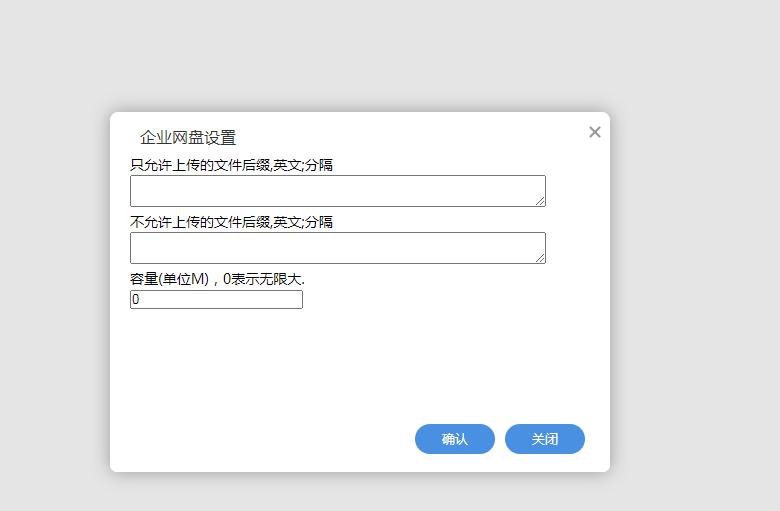This screenshot has height=511, width=780.
Task: Click the 确认 button
Action: click(x=455, y=439)
